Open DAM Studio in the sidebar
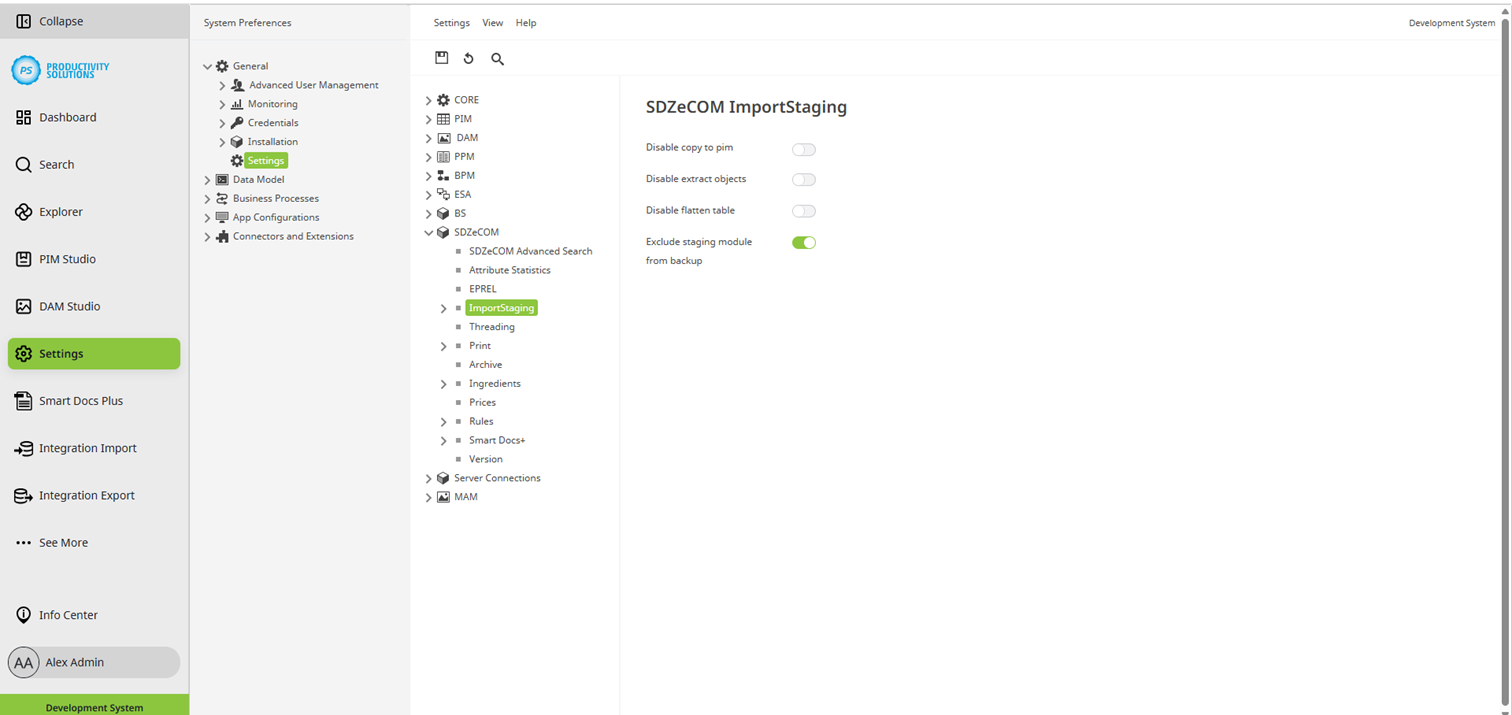Image resolution: width=1512 pixels, height=715 pixels. click(68, 306)
